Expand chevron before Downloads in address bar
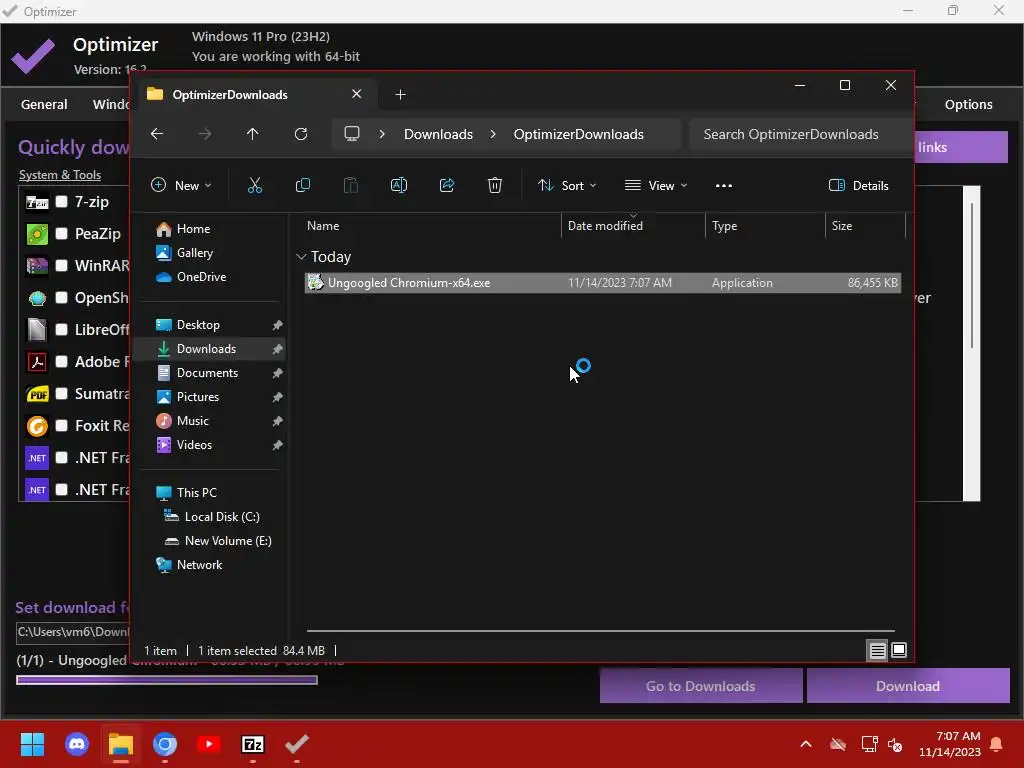The image size is (1024, 768). click(x=382, y=134)
